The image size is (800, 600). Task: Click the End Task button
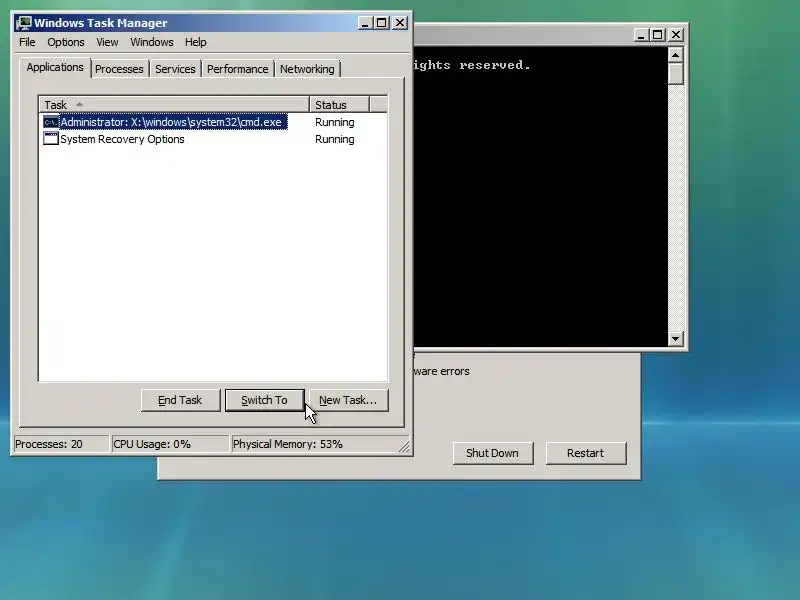coord(180,400)
